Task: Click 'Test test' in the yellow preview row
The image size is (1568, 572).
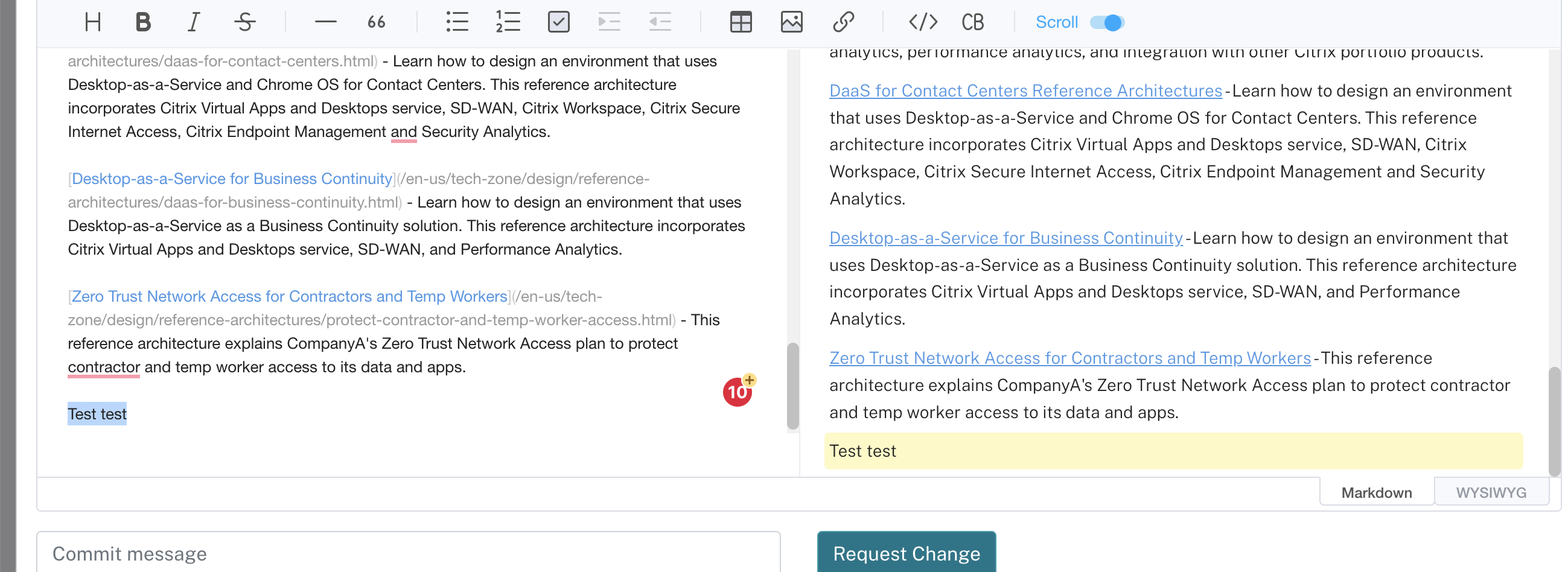Action: pos(862,451)
